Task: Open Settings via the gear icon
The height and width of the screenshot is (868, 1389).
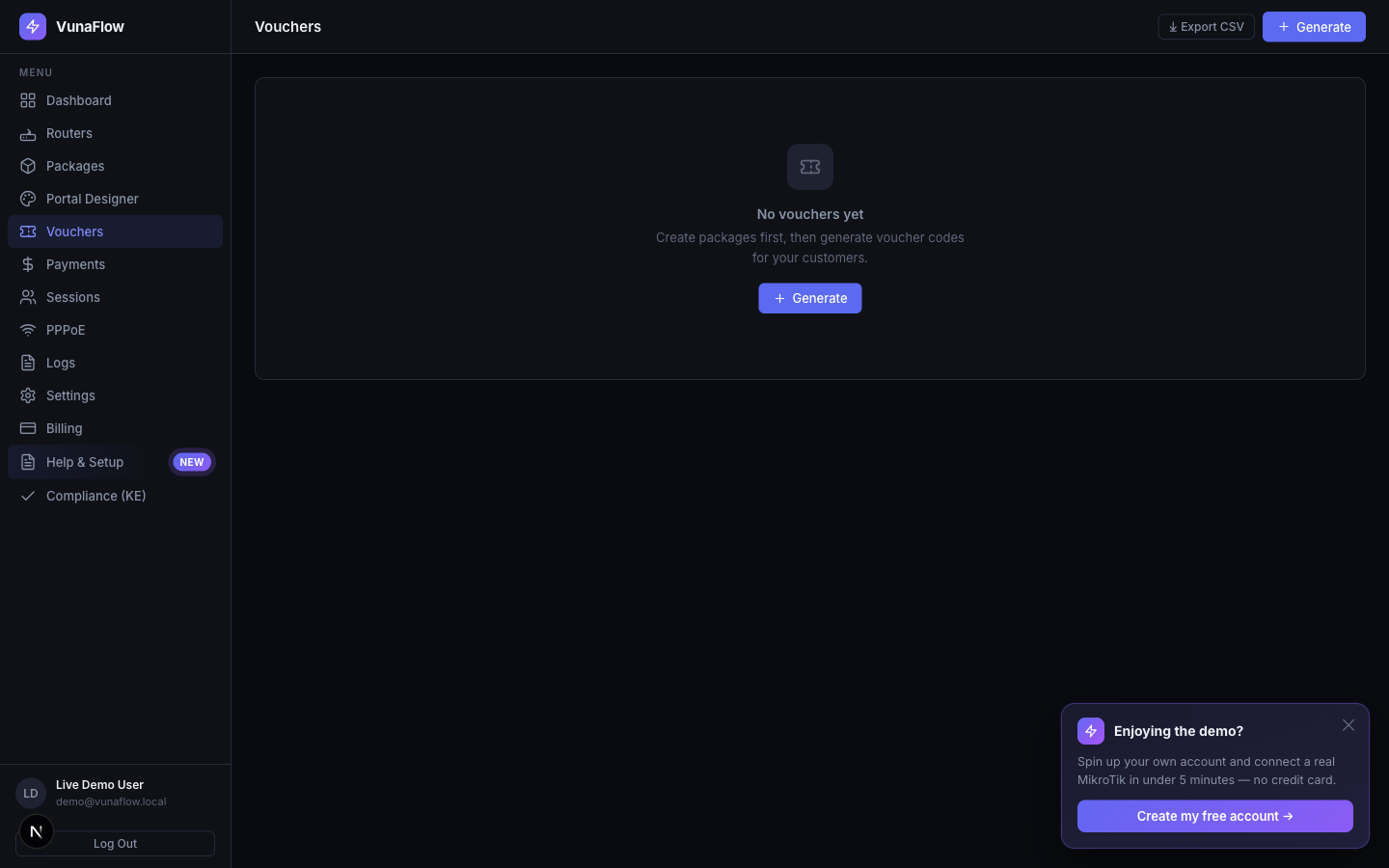Action: 28,395
